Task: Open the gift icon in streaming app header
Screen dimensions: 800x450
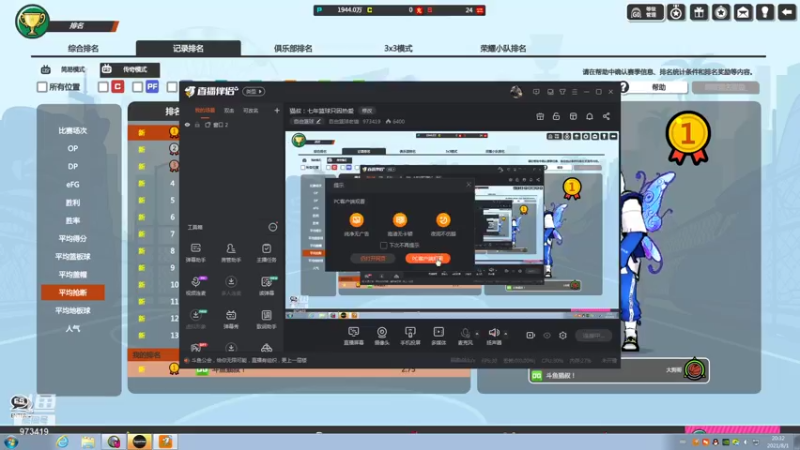Action: tap(540, 116)
